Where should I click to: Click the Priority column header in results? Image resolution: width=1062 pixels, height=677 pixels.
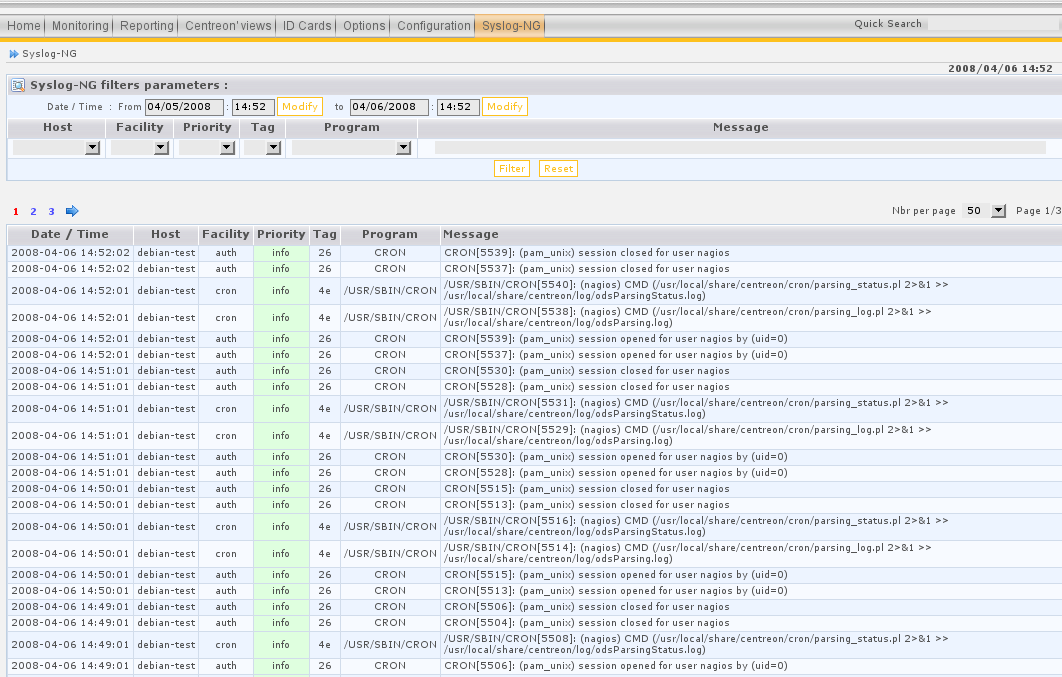[281, 234]
